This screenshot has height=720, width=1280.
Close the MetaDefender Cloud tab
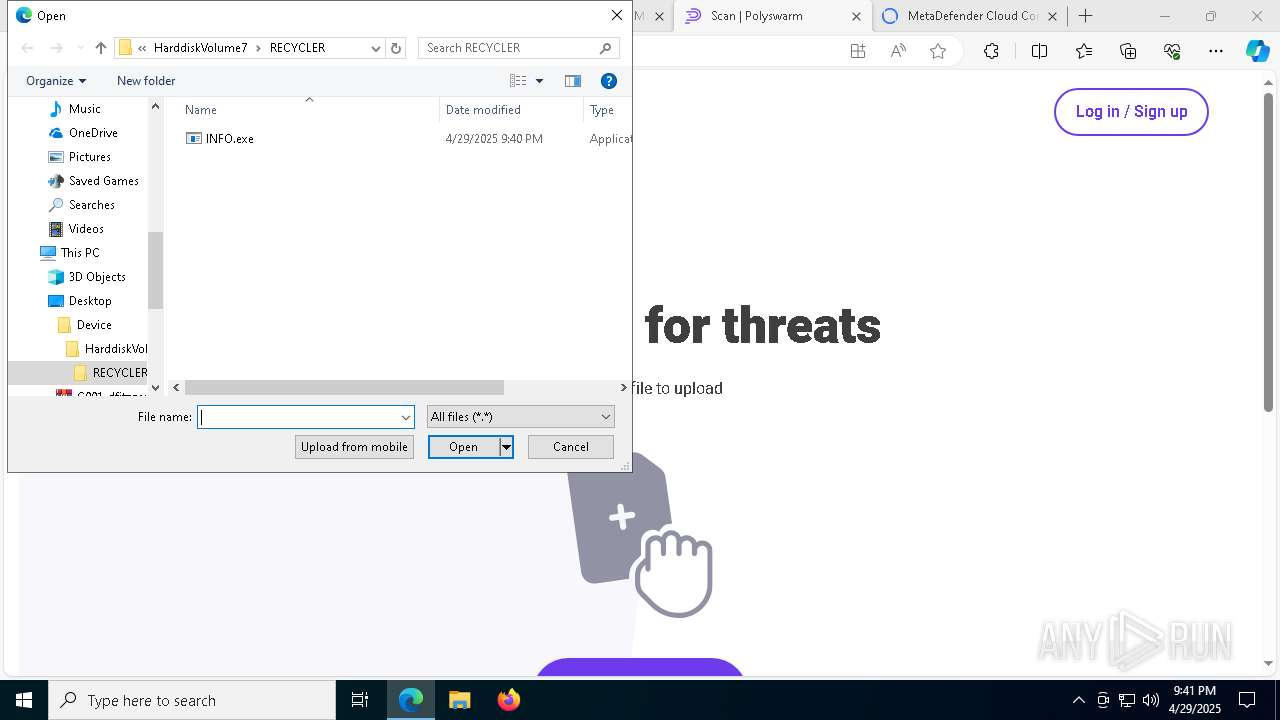pyautogui.click(x=1052, y=16)
